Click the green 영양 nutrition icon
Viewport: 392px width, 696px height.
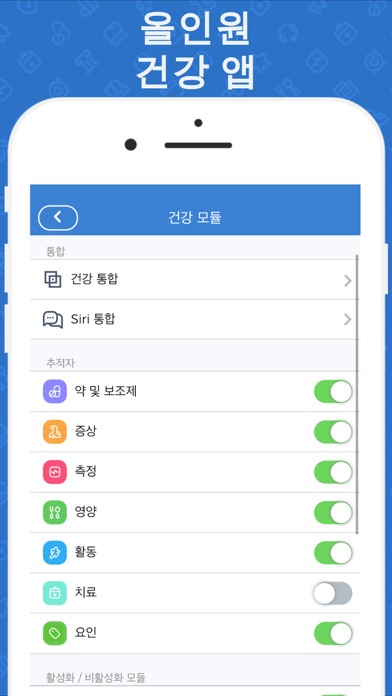(55, 512)
